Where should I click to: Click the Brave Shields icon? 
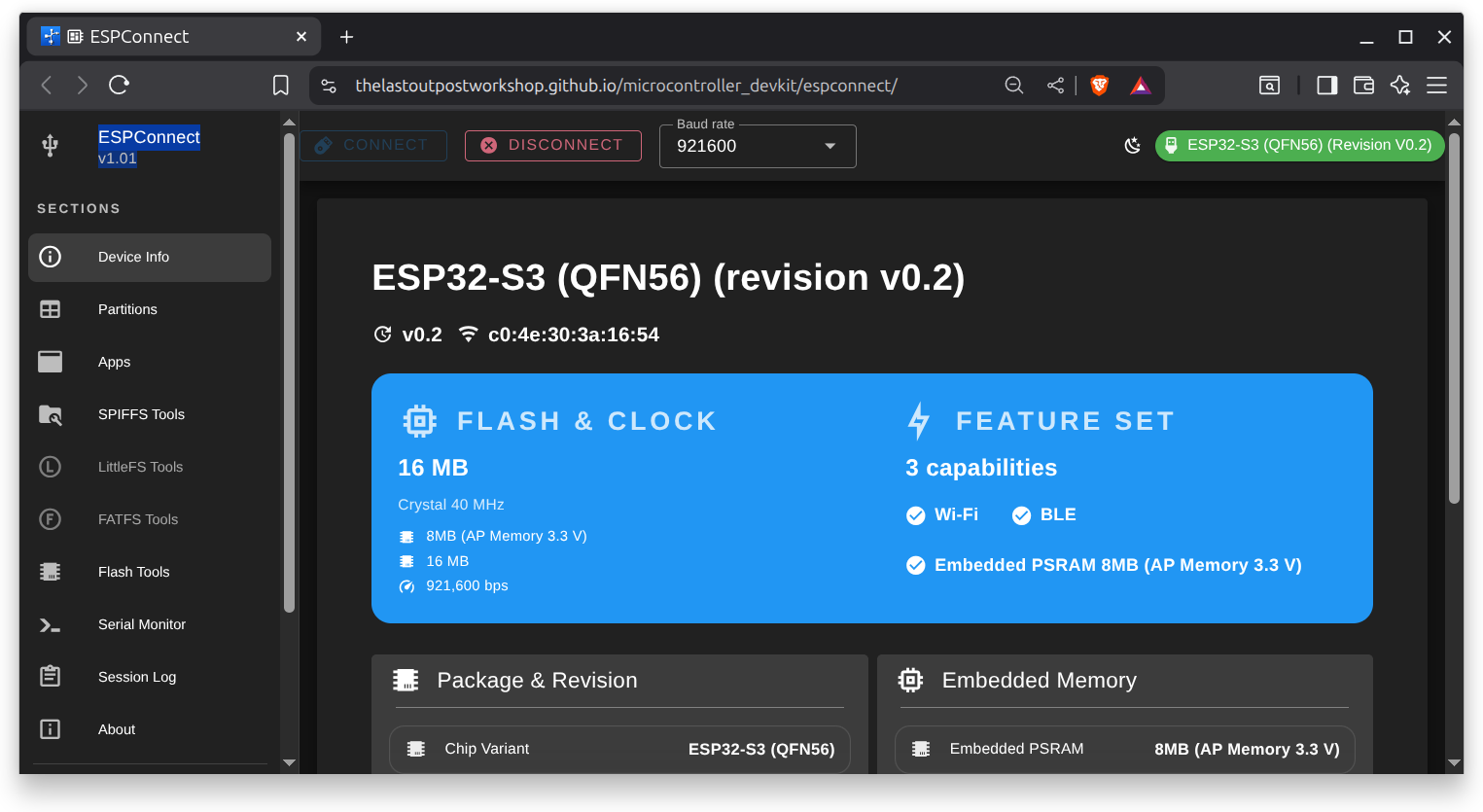pos(1100,86)
